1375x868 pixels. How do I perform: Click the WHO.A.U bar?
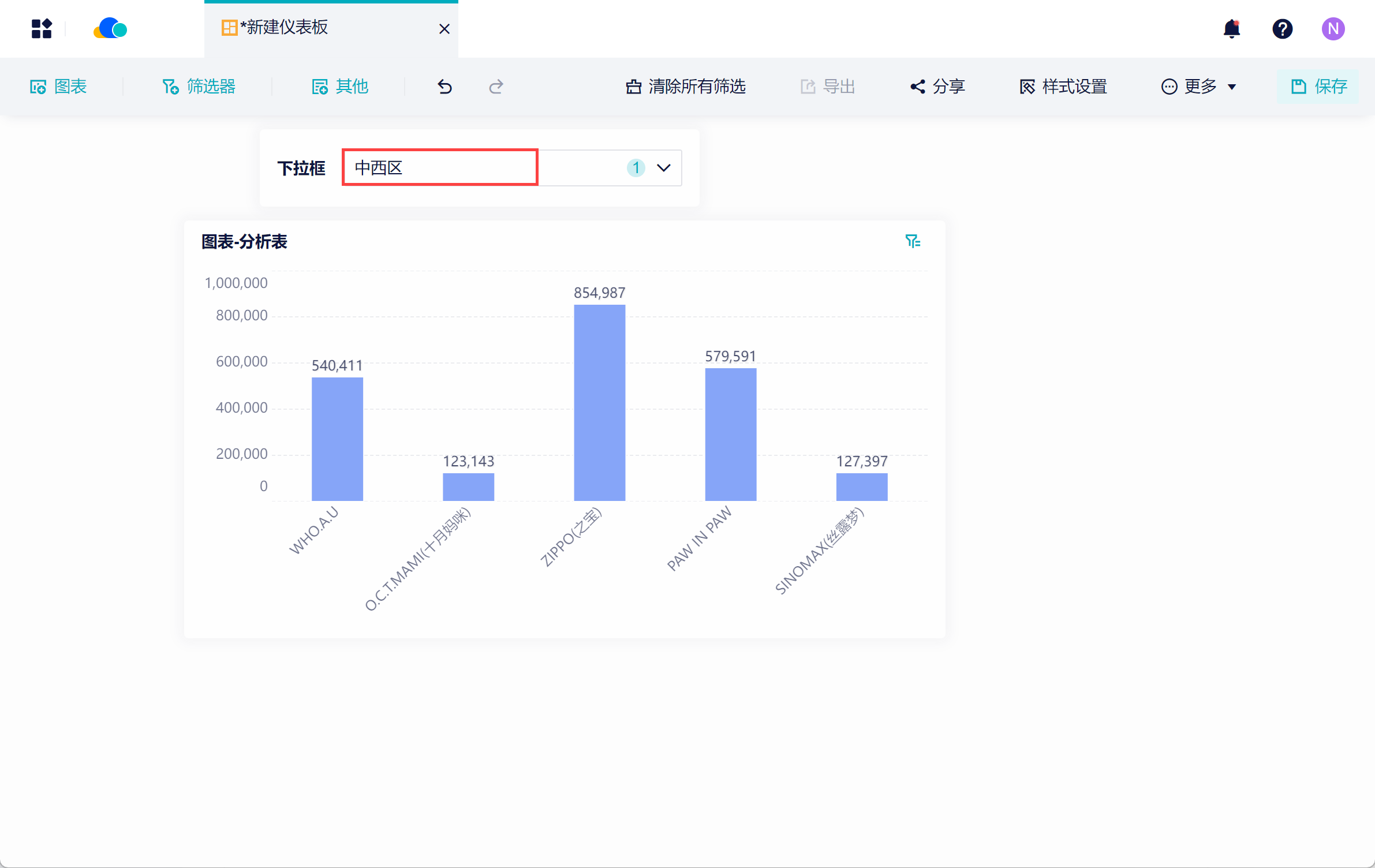click(x=337, y=439)
